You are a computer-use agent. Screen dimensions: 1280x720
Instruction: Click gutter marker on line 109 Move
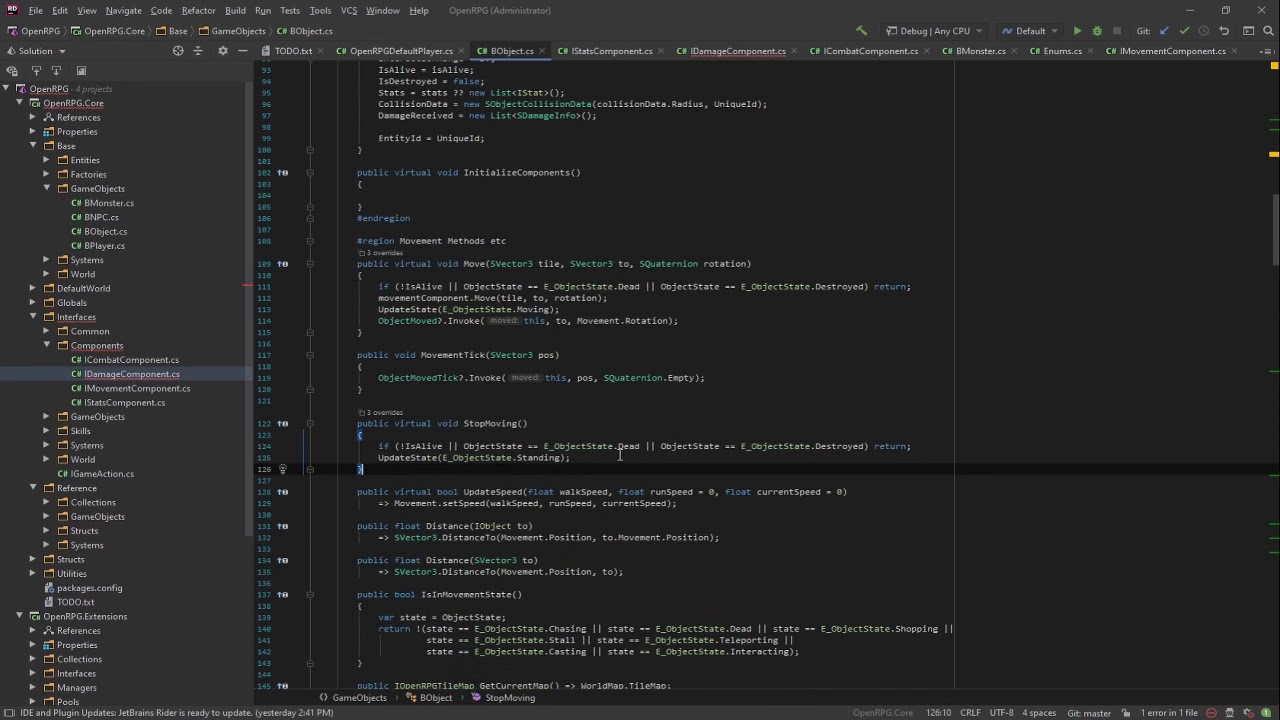point(282,264)
